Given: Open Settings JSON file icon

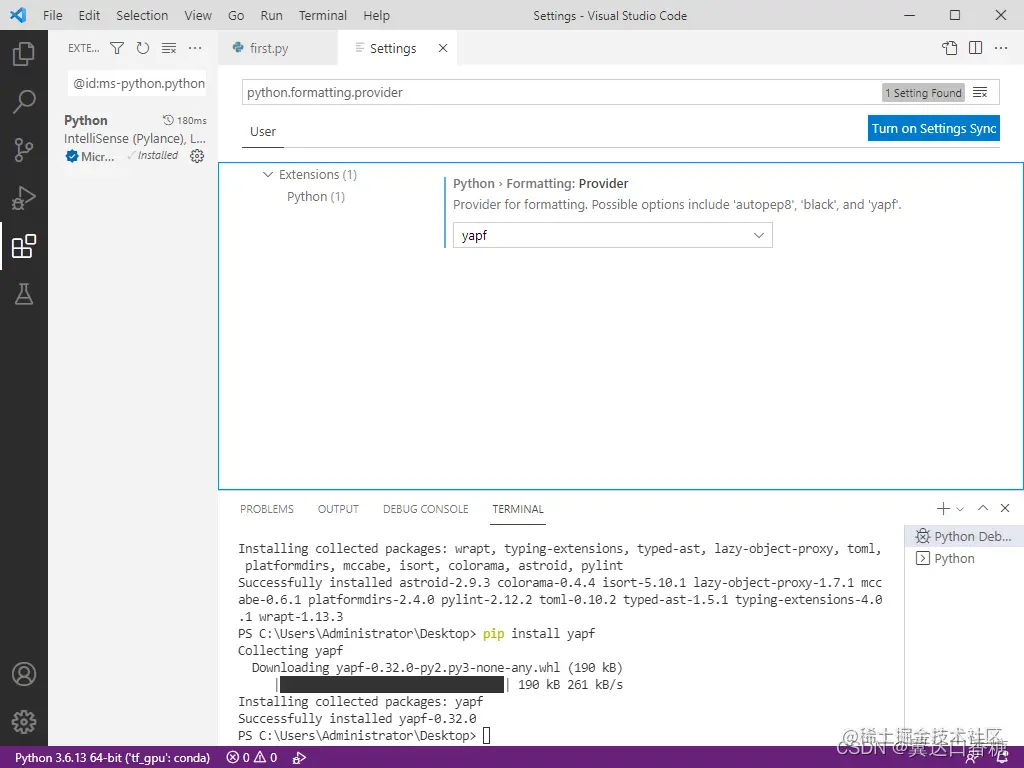Looking at the screenshot, I should point(950,48).
